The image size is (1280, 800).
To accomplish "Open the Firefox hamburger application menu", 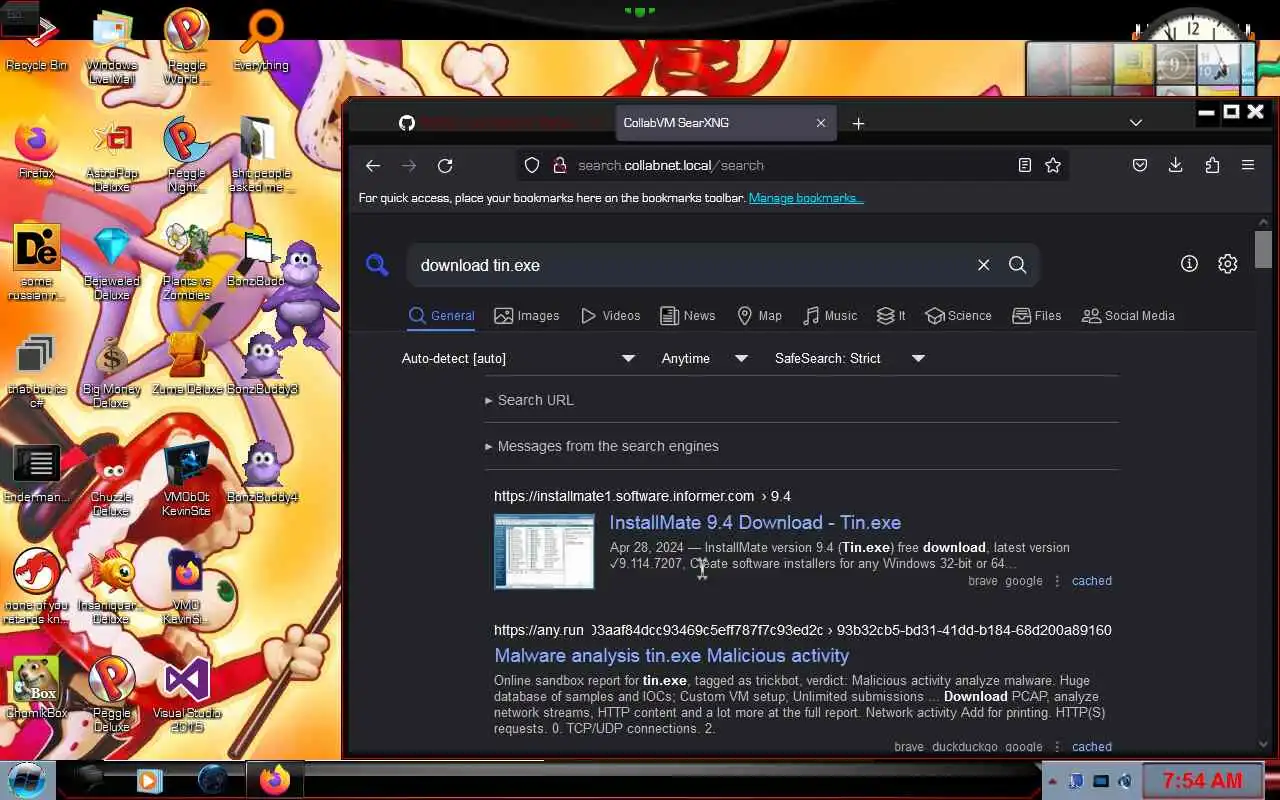I will (1248, 166).
